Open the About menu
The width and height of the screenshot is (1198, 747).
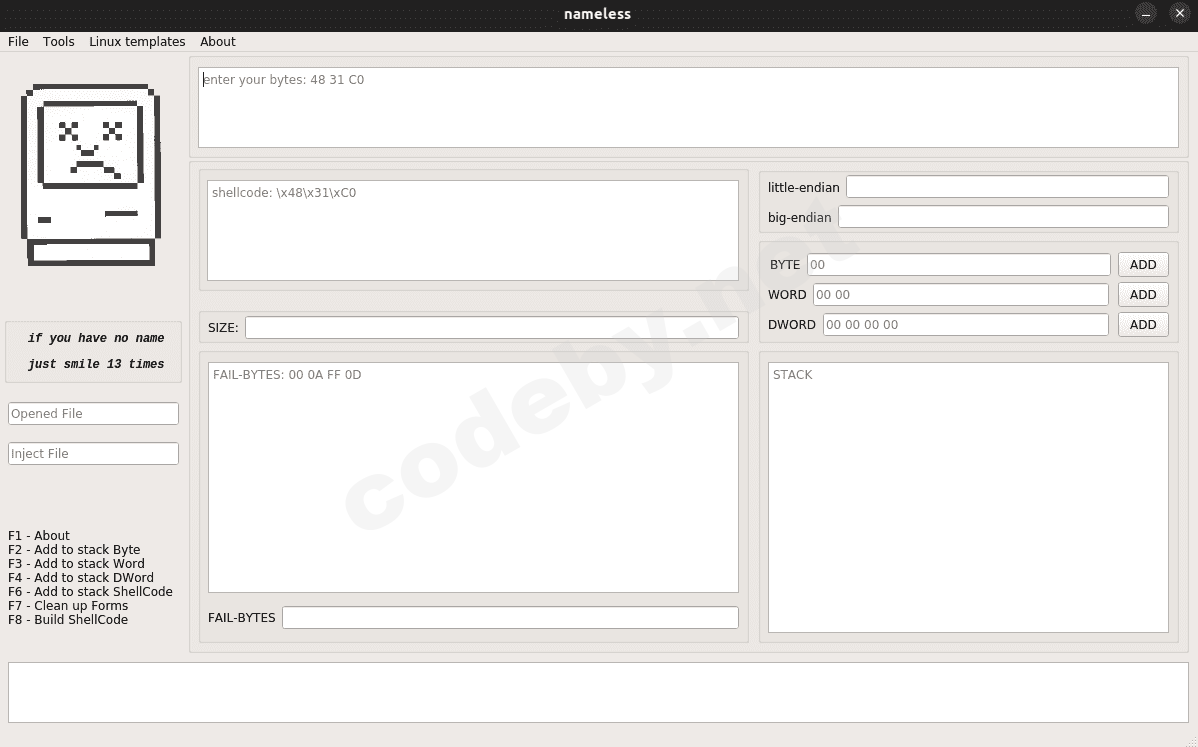point(218,41)
